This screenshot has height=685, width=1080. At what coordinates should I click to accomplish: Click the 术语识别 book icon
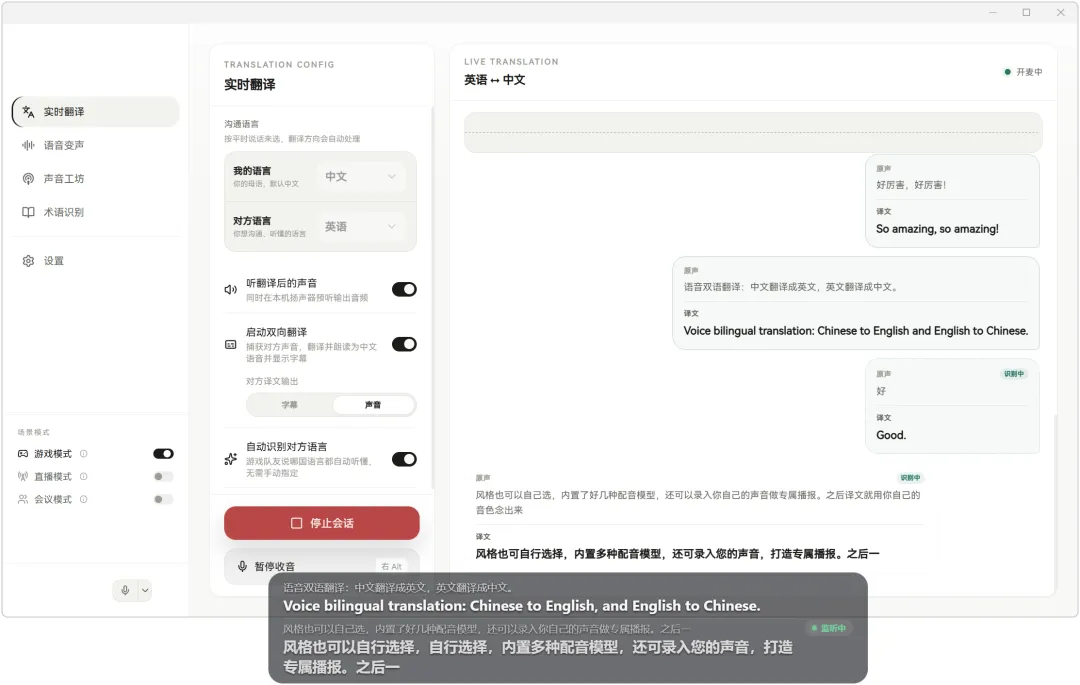[28, 212]
